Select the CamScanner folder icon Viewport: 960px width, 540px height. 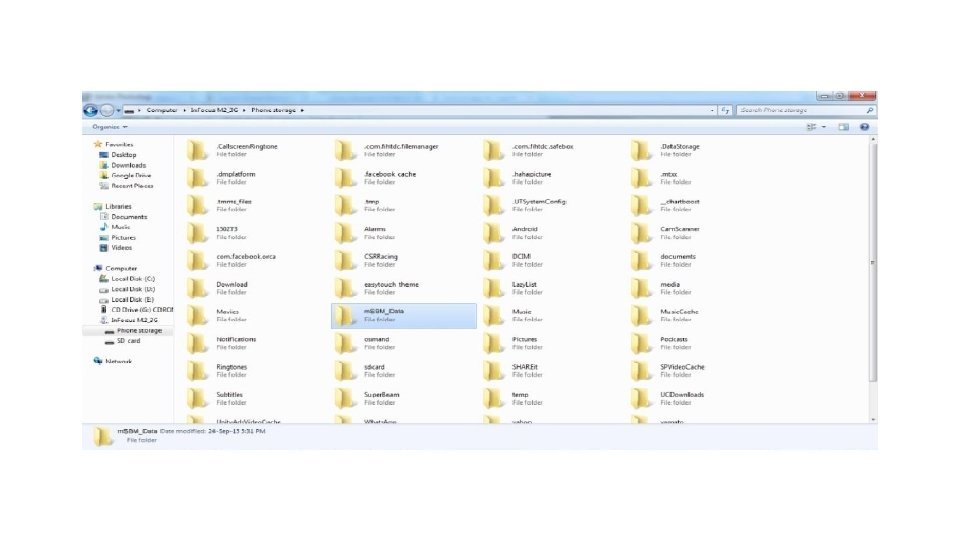point(641,233)
